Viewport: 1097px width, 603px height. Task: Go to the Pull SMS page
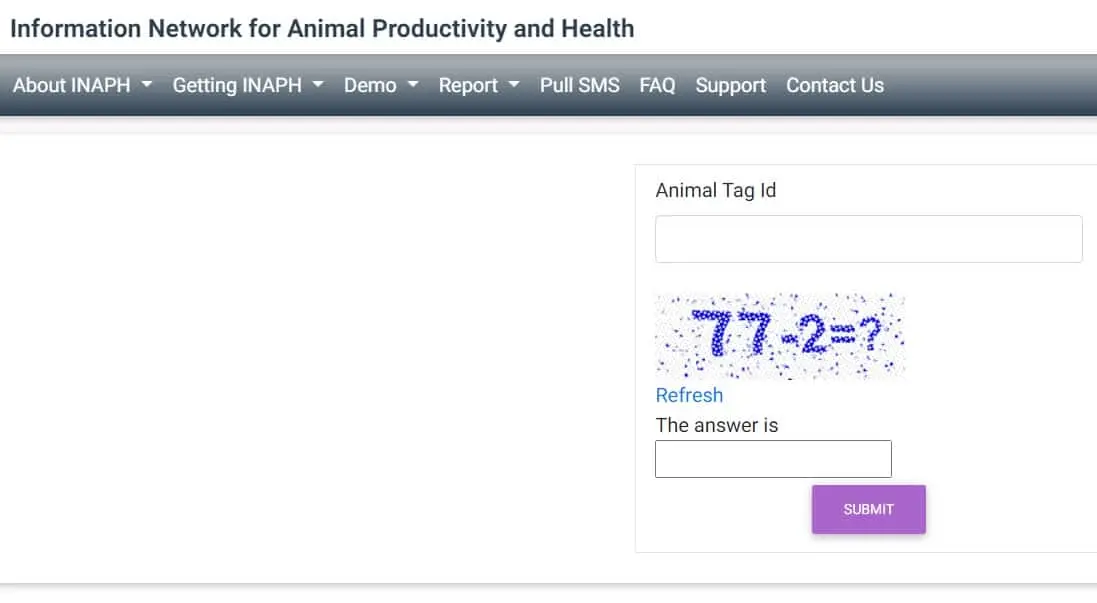[580, 86]
